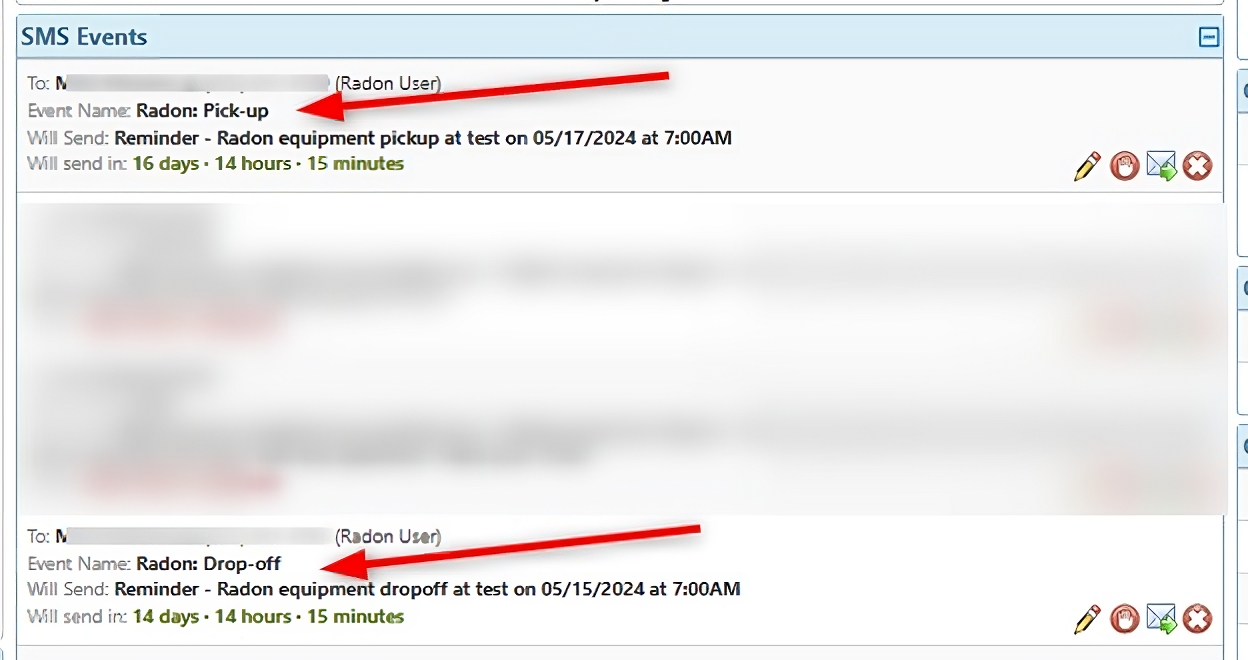This screenshot has width=1248, height=660.
Task: Click the SMS Events panel title
Action: coord(85,37)
